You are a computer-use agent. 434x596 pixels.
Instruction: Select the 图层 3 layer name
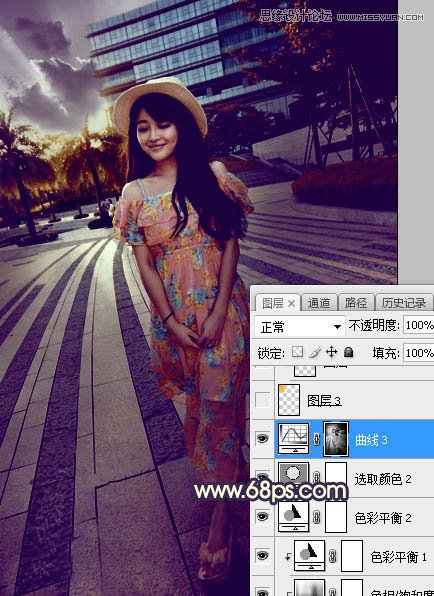(x=324, y=400)
